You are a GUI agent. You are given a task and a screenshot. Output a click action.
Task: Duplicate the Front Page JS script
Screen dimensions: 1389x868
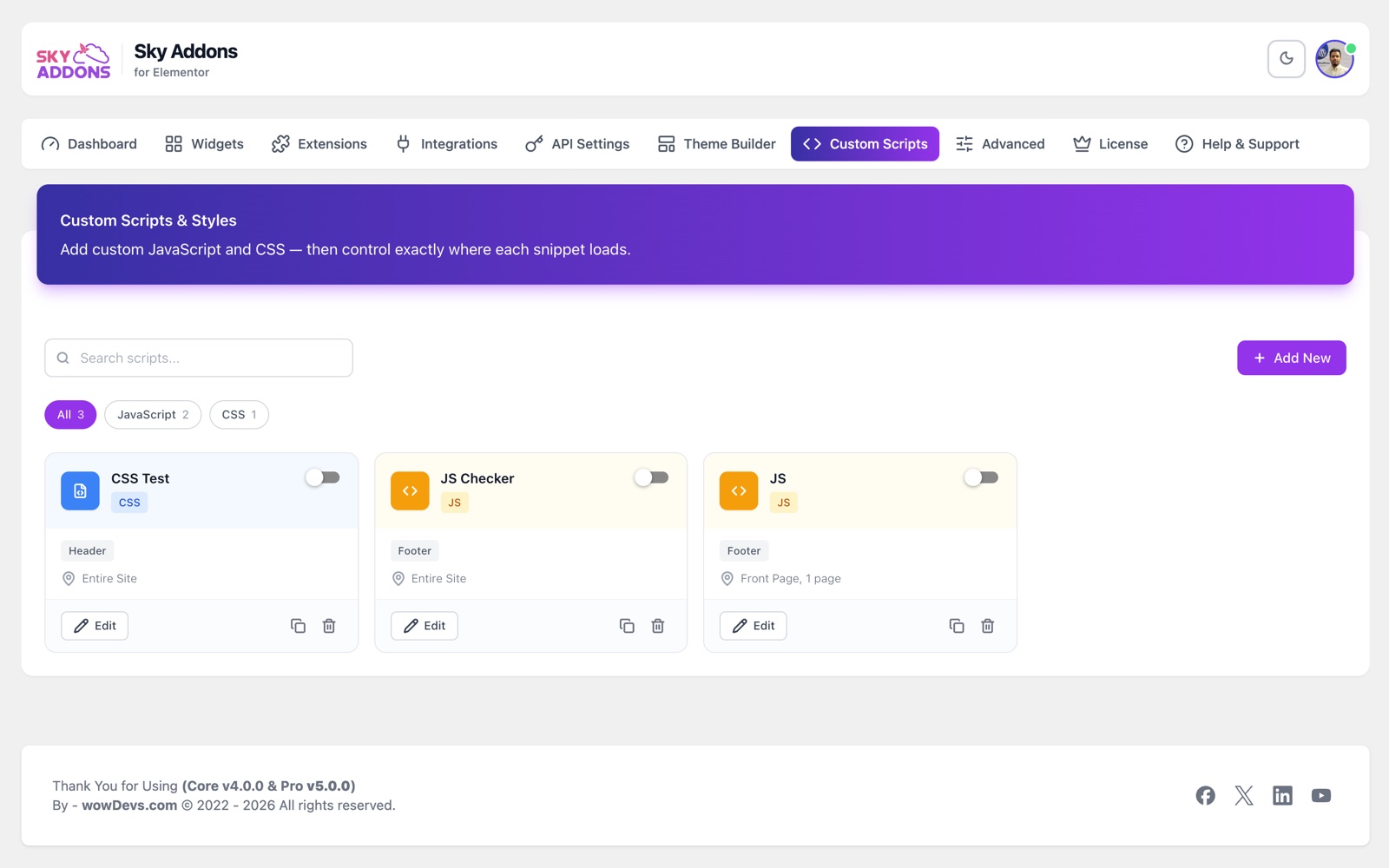[x=957, y=626]
